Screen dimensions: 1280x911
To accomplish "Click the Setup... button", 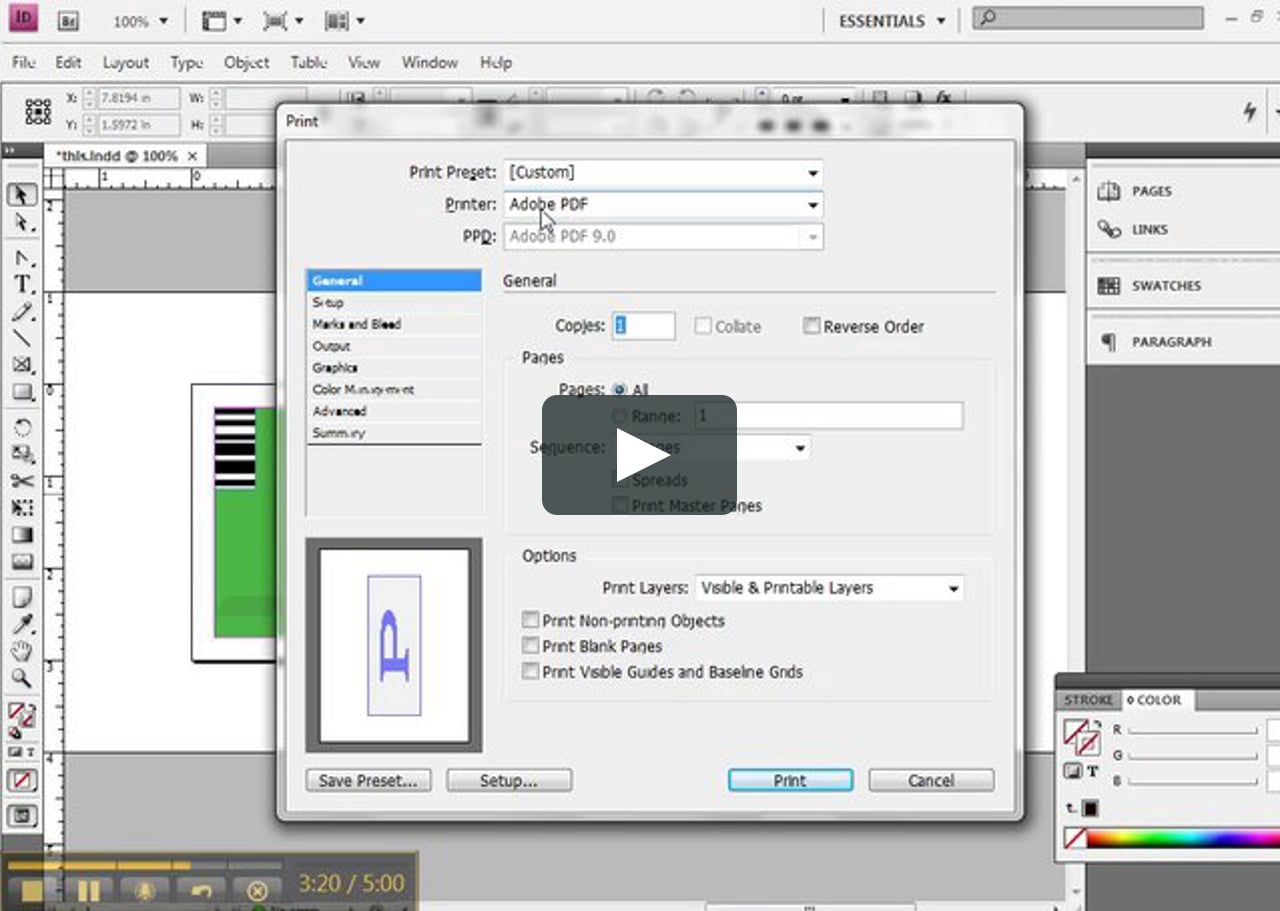I will click(x=509, y=780).
